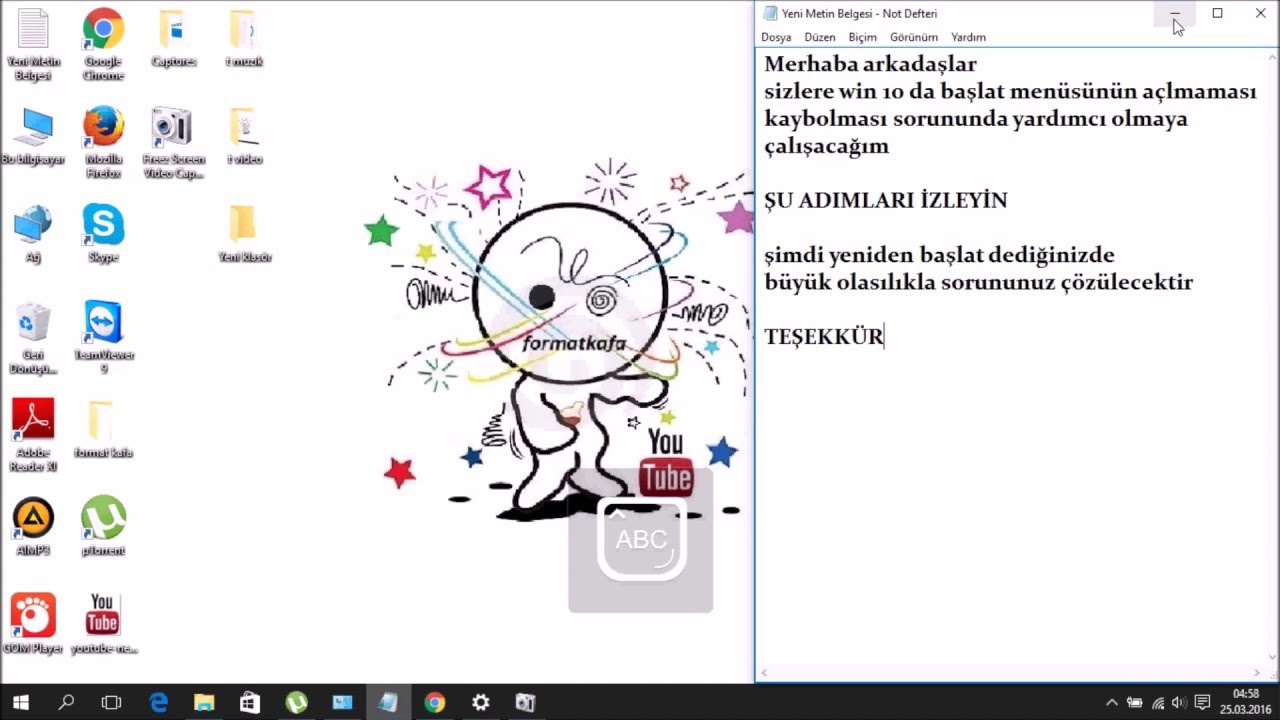Select the Geri Dönüşüm recycle bin icon
Viewport: 1280px width, 720px height.
pyautogui.click(x=33, y=337)
